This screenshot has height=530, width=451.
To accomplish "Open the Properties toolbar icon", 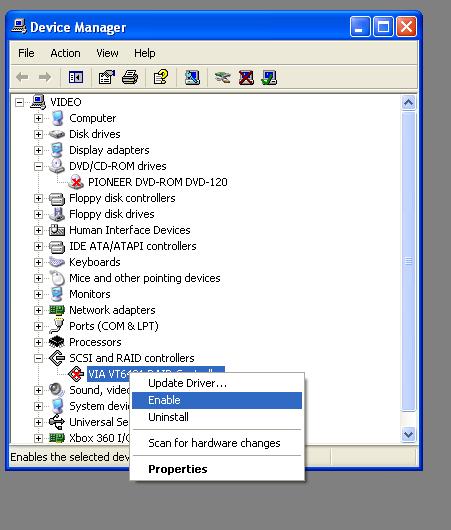I will [x=106, y=77].
